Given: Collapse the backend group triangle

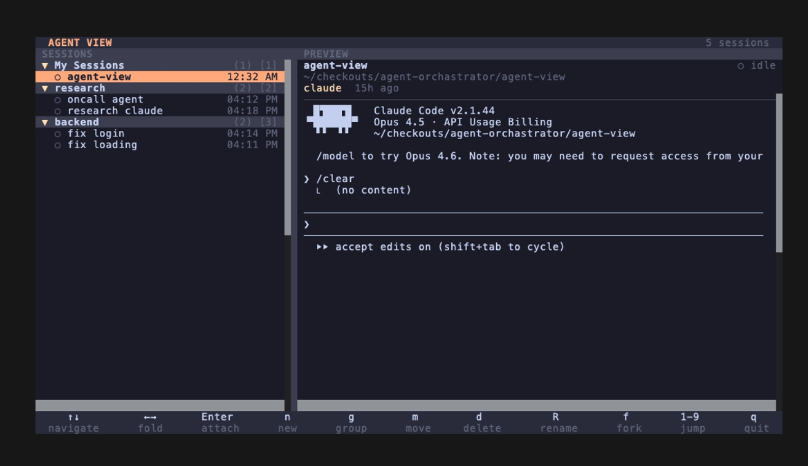Looking at the screenshot, I should [x=45, y=122].
